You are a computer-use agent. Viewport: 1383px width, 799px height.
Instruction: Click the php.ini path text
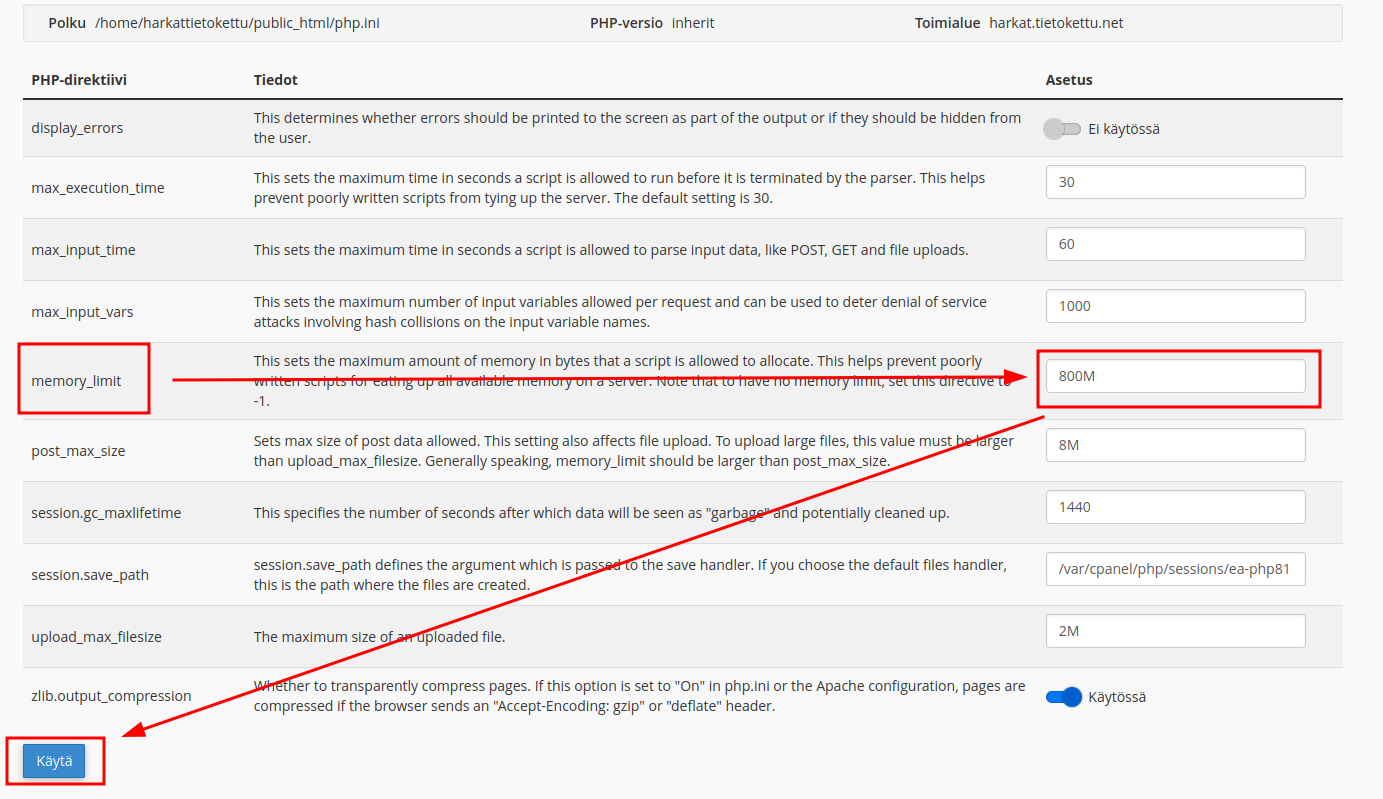point(237,23)
